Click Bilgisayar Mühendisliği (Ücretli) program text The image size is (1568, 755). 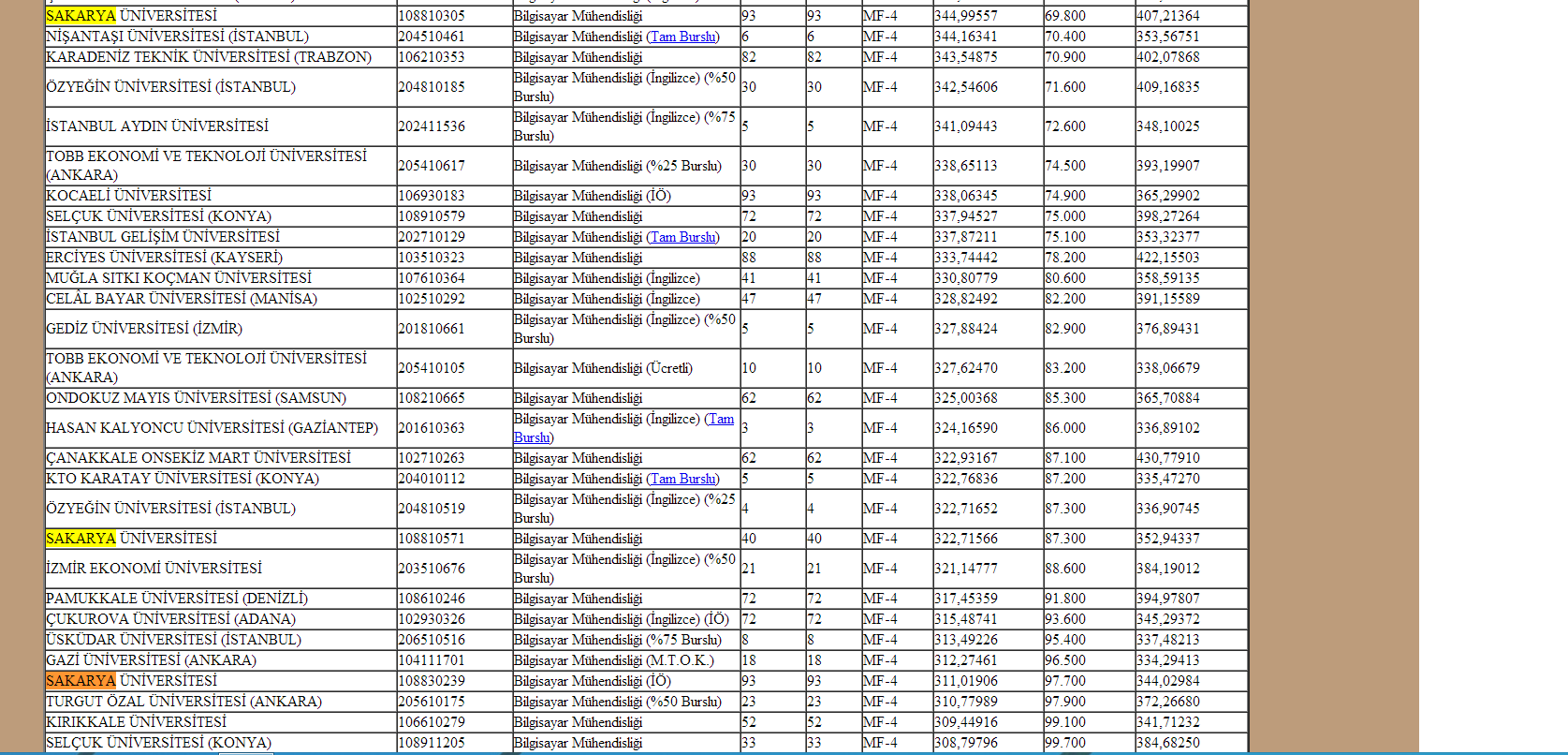(x=603, y=368)
